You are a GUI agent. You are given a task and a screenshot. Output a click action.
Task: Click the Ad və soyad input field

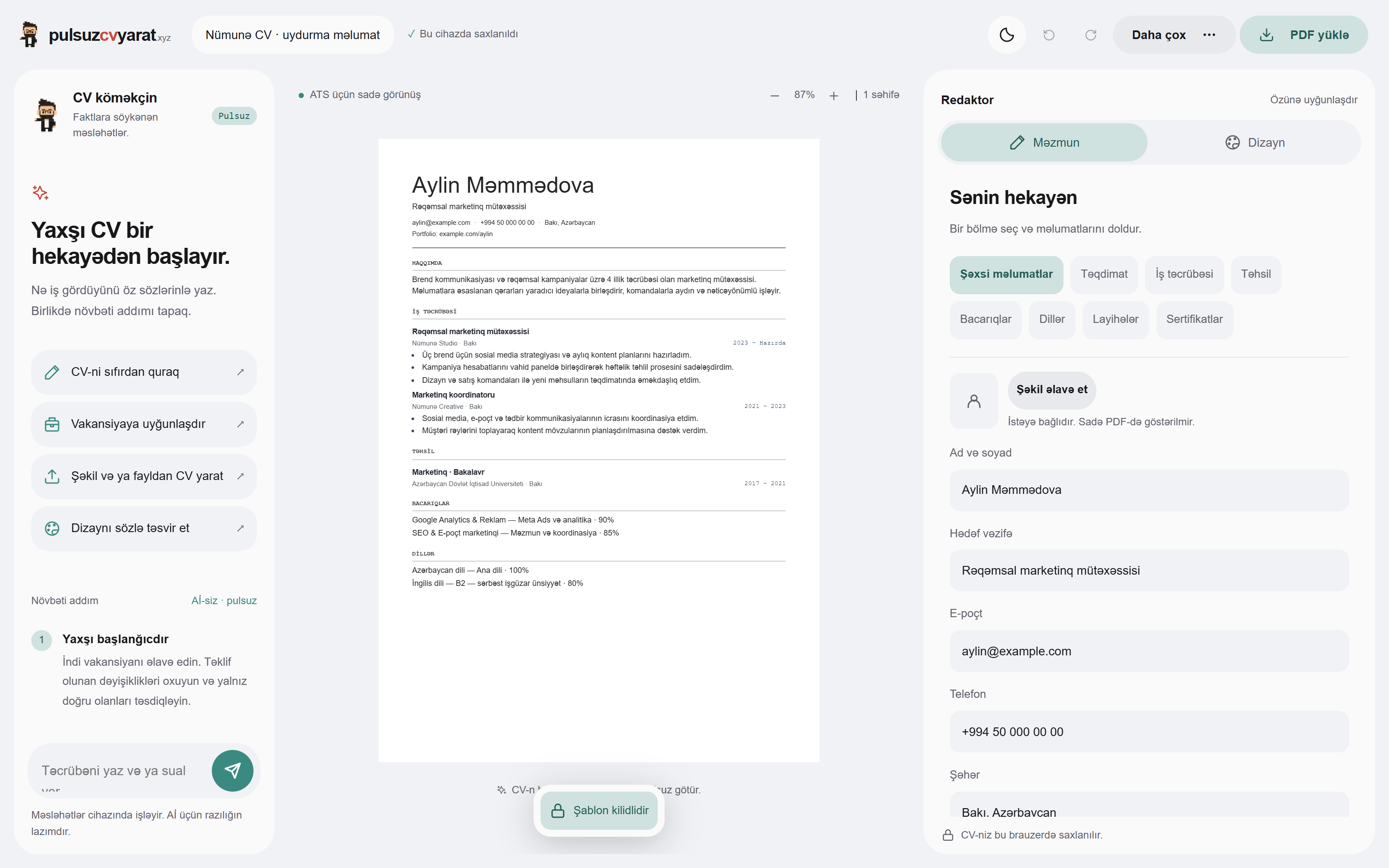(1149, 490)
